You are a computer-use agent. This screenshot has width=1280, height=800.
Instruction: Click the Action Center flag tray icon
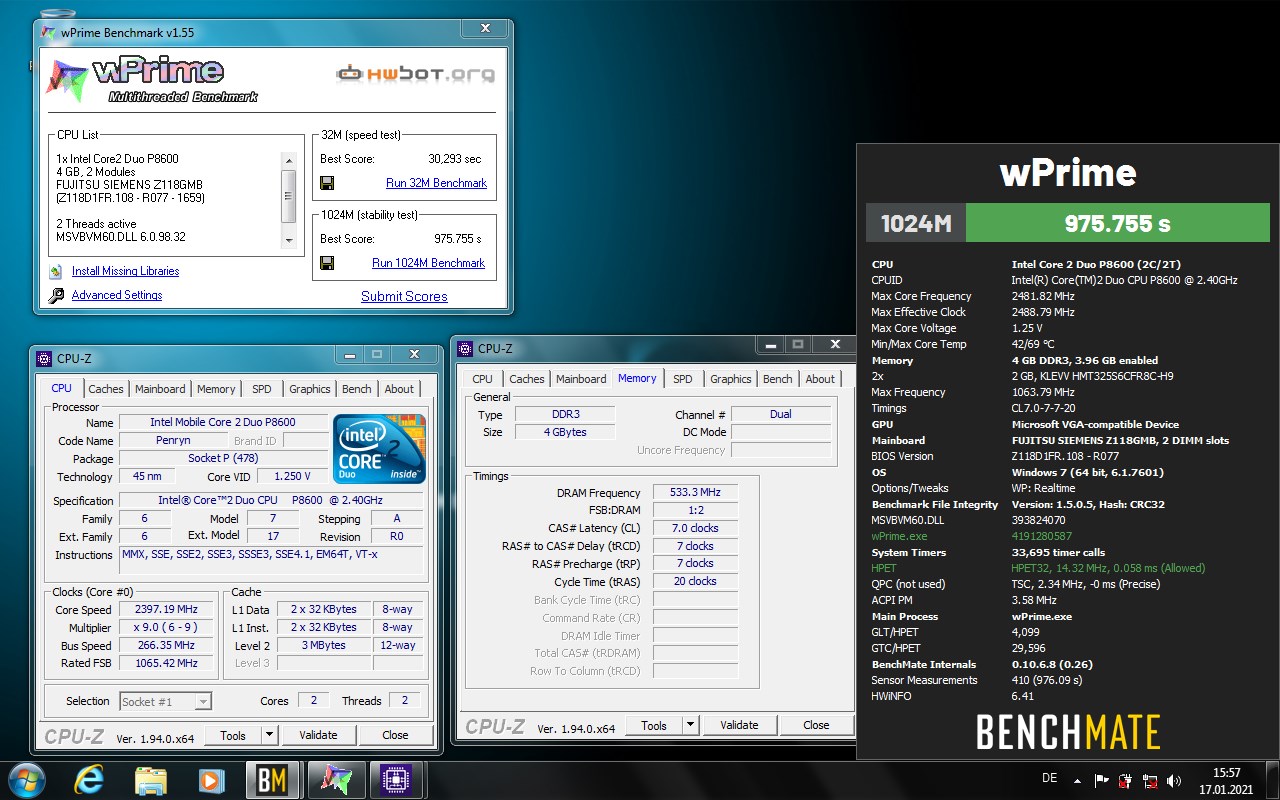(x=1101, y=781)
